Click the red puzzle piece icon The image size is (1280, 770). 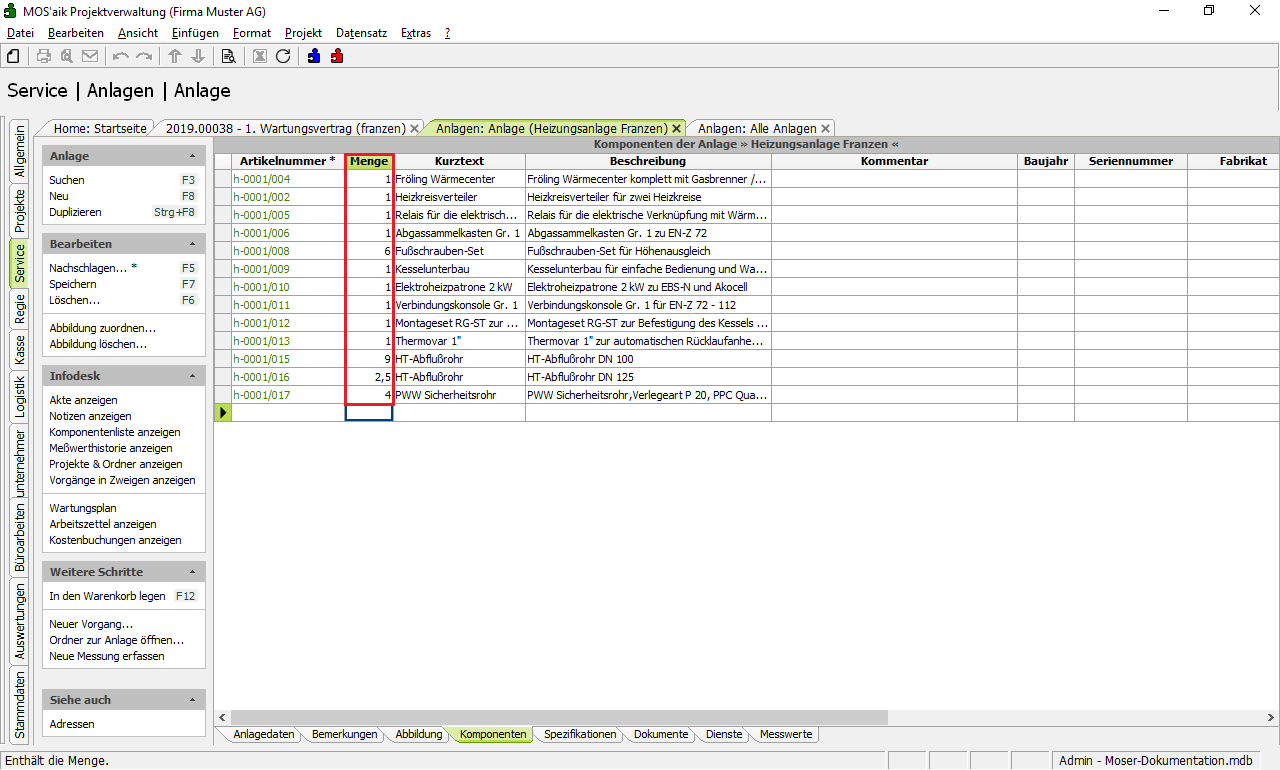(x=337, y=56)
